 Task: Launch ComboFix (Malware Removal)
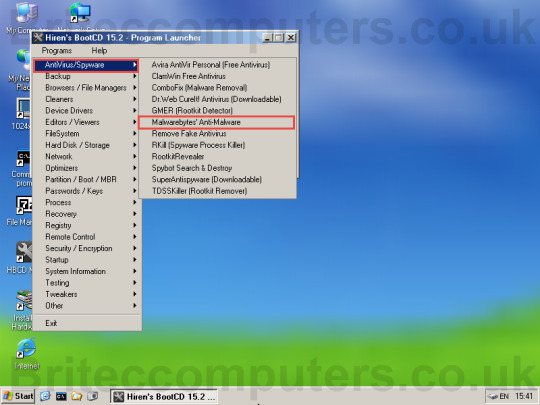pos(217,88)
